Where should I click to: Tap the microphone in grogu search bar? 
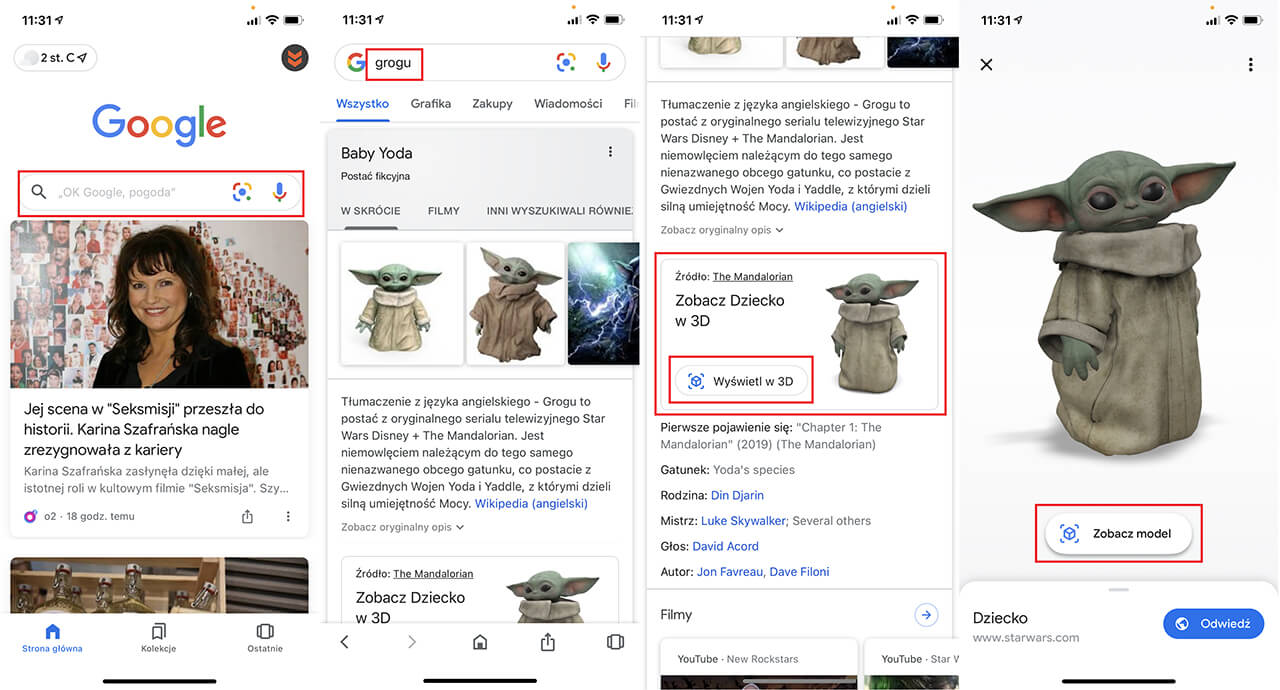[603, 63]
